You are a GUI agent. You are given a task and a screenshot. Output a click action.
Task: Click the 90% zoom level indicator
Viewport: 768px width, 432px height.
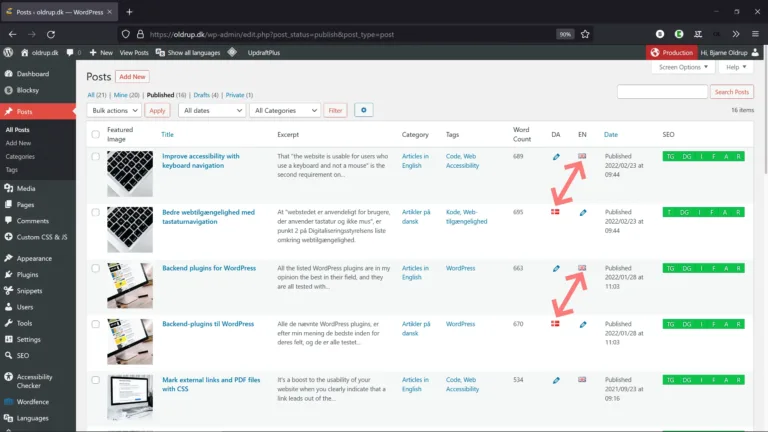tap(565, 34)
